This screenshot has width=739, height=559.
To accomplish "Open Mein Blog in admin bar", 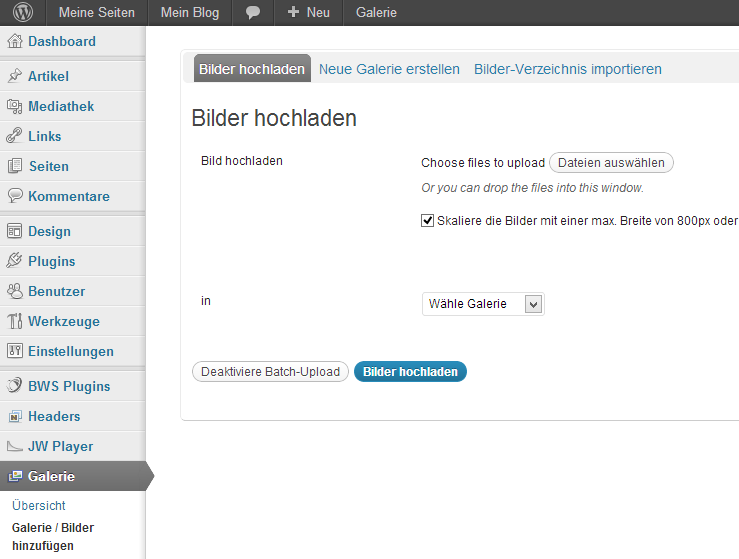I will pyautogui.click(x=190, y=13).
